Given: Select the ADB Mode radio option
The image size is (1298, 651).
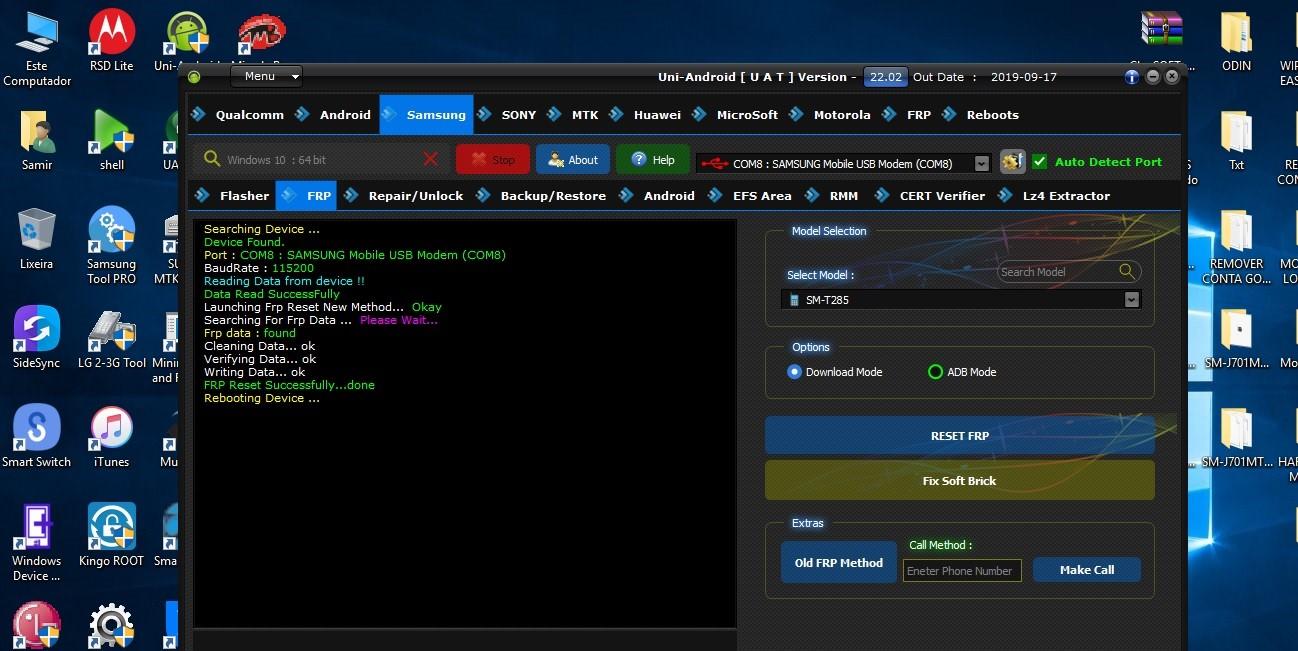Looking at the screenshot, I should tap(935, 372).
